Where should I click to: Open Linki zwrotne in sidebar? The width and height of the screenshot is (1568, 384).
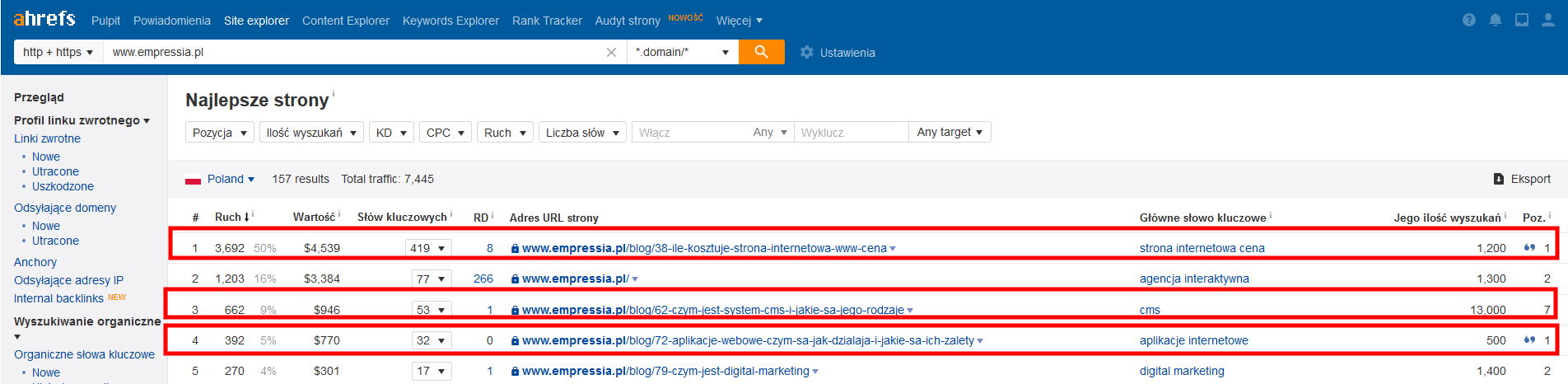coord(47,138)
